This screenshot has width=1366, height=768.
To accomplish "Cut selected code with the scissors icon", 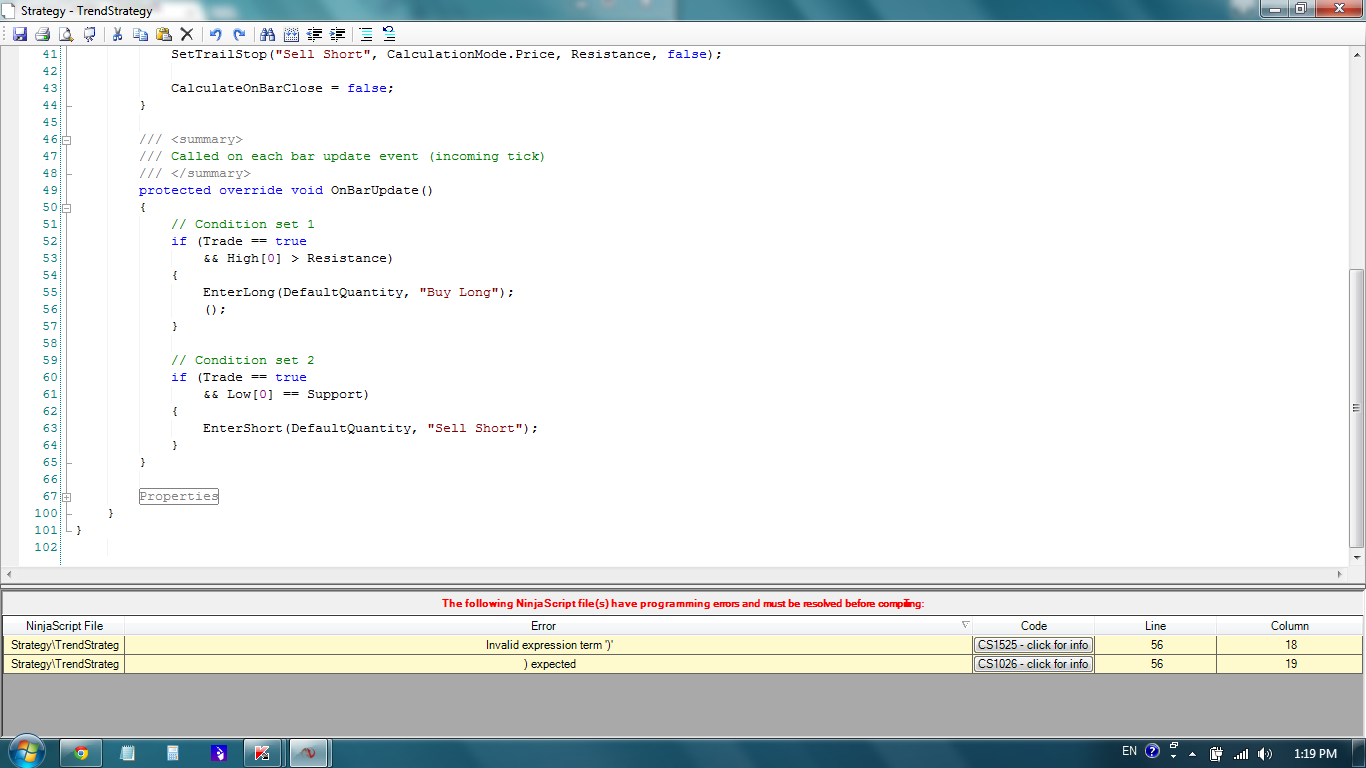I will 117,34.
